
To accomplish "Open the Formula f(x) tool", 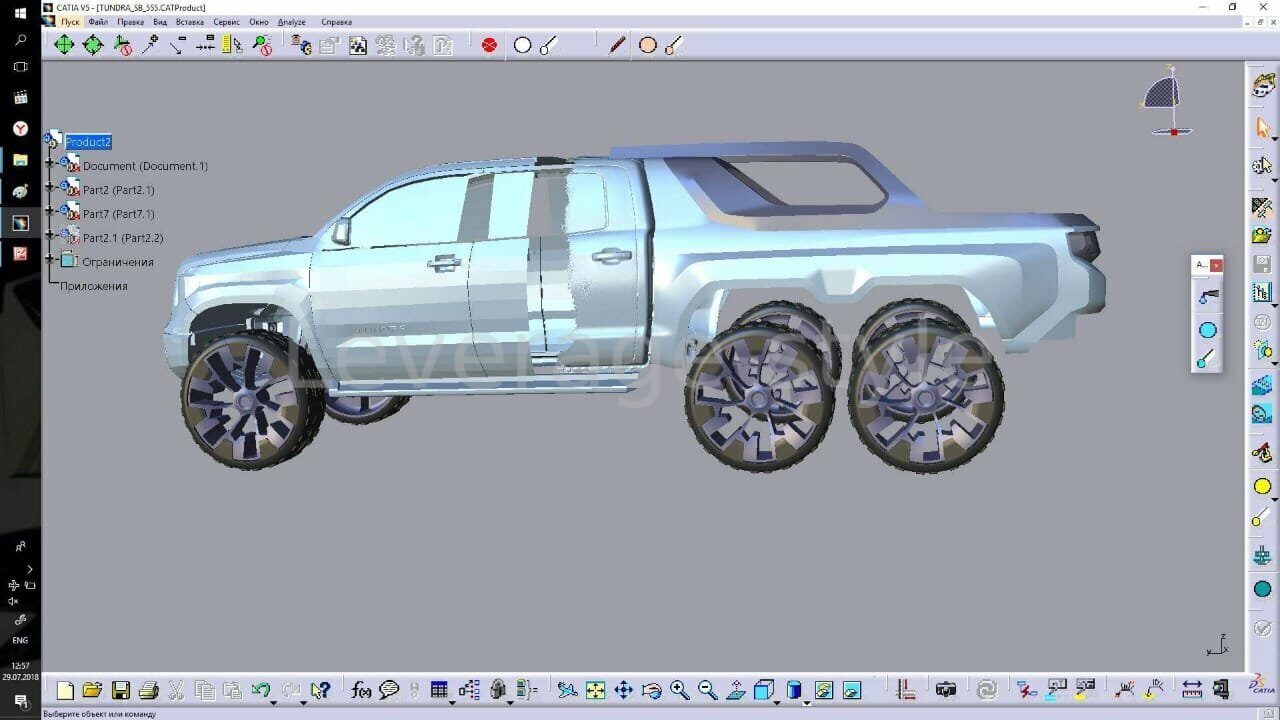I will [361, 690].
